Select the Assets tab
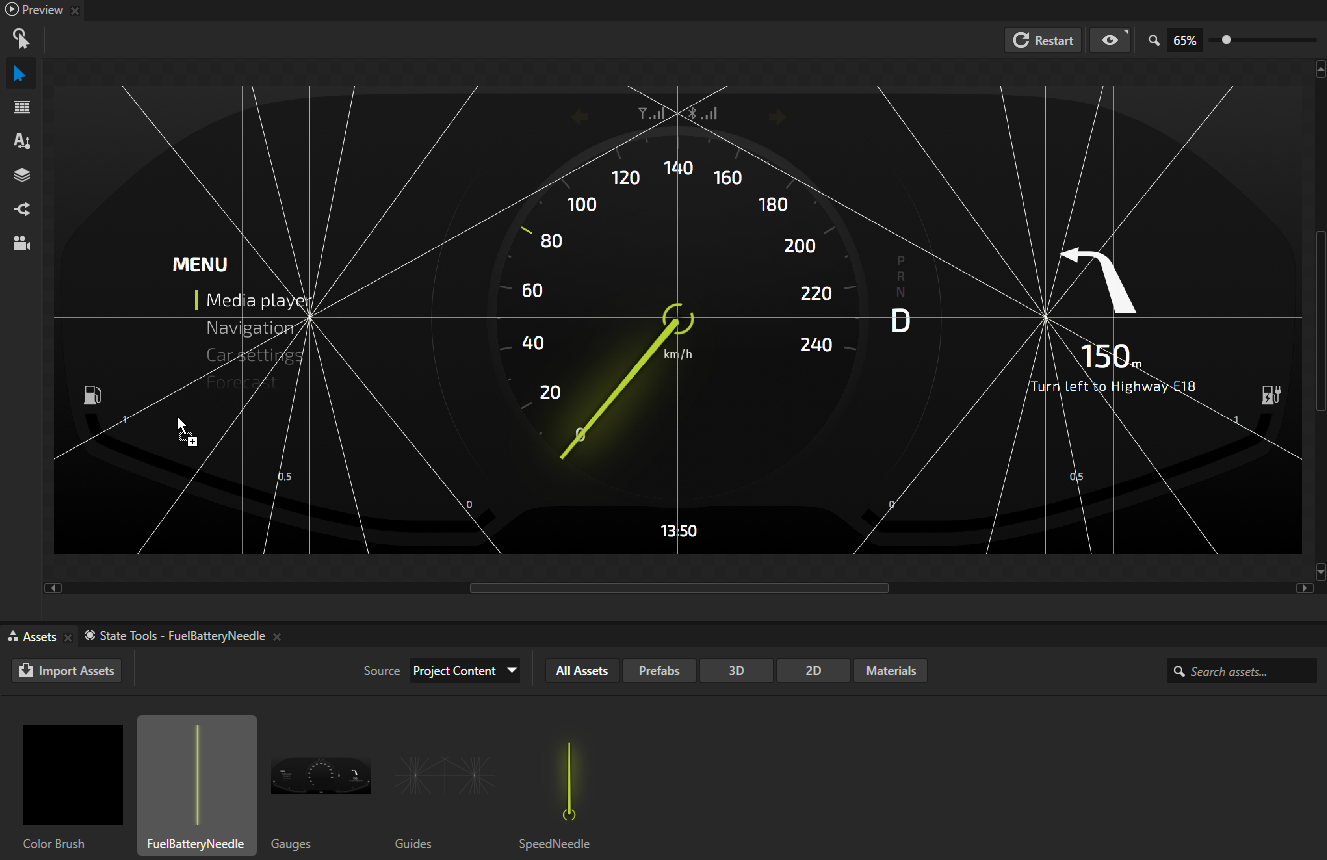The width and height of the screenshot is (1327, 860). [x=39, y=637]
